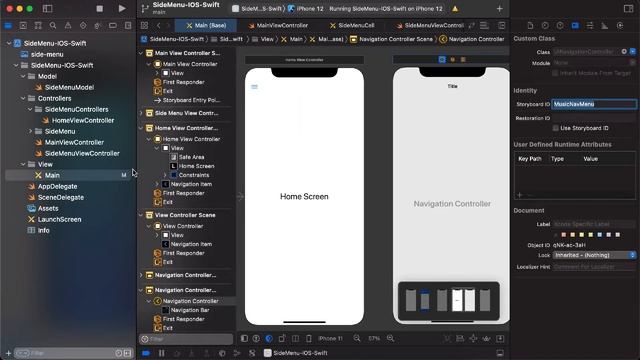
Task: Select the Home Screen label on canvas
Action: [x=304, y=196]
